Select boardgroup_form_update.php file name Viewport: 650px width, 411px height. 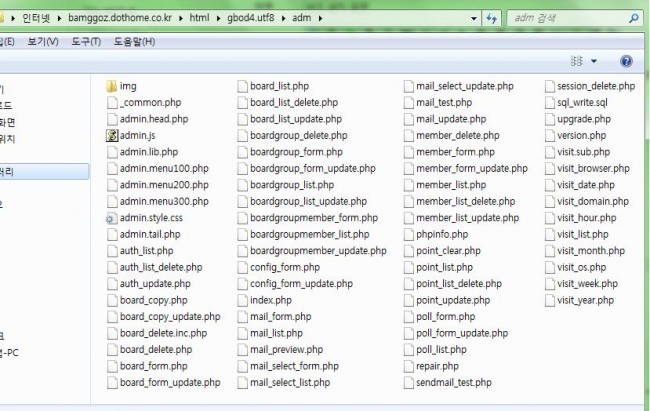pyautogui.click(x=313, y=169)
